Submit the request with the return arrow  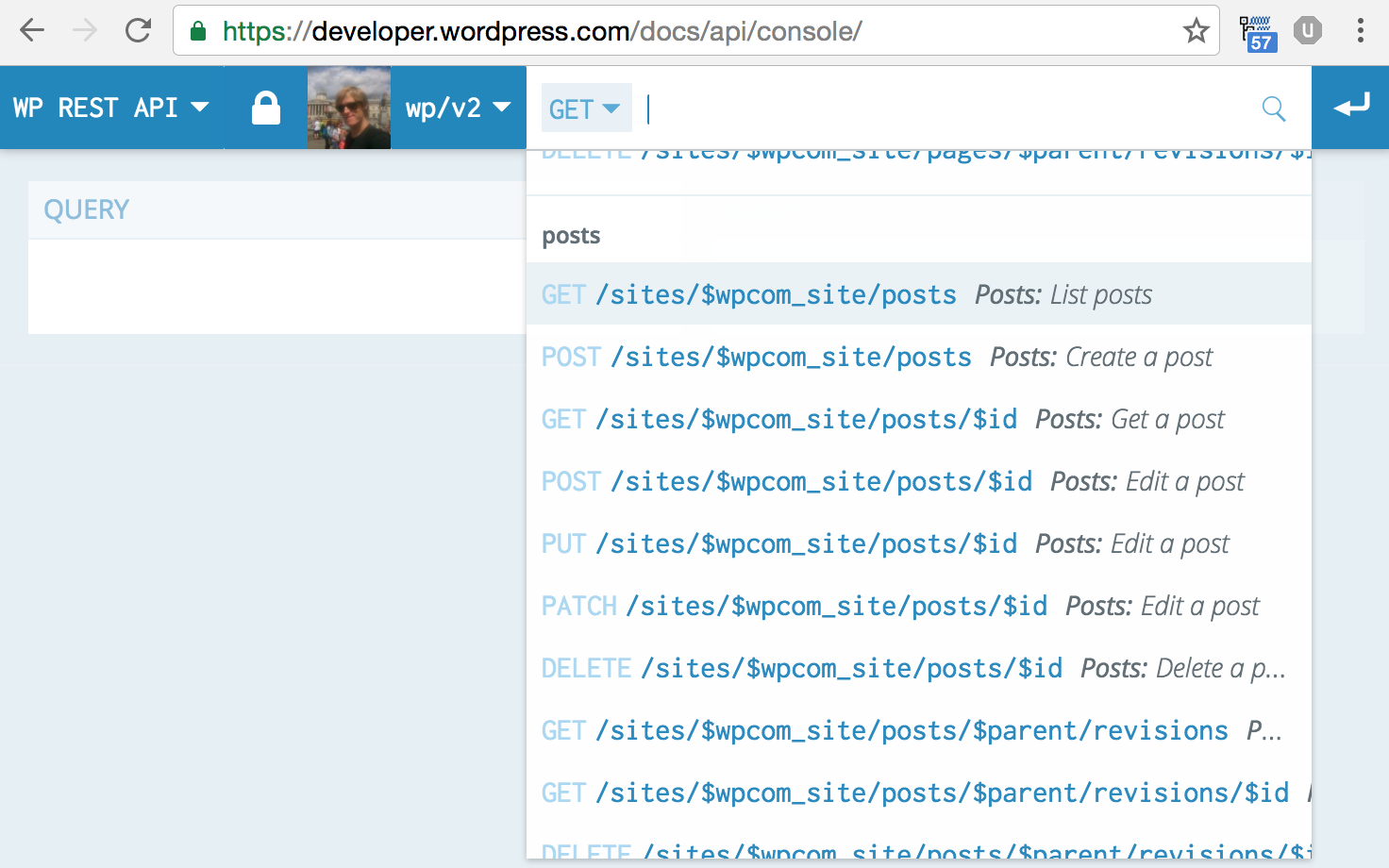pos(1350,108)
